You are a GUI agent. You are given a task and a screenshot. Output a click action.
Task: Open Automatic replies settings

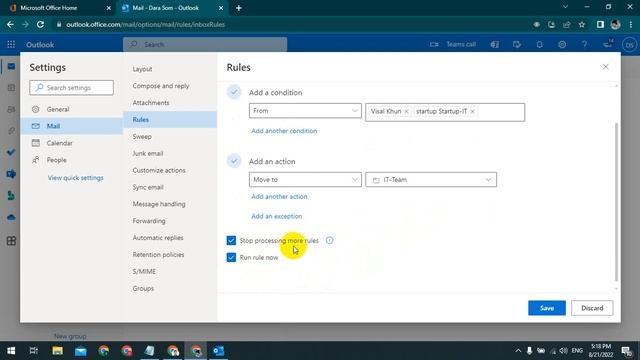click(x=170, y=238)
